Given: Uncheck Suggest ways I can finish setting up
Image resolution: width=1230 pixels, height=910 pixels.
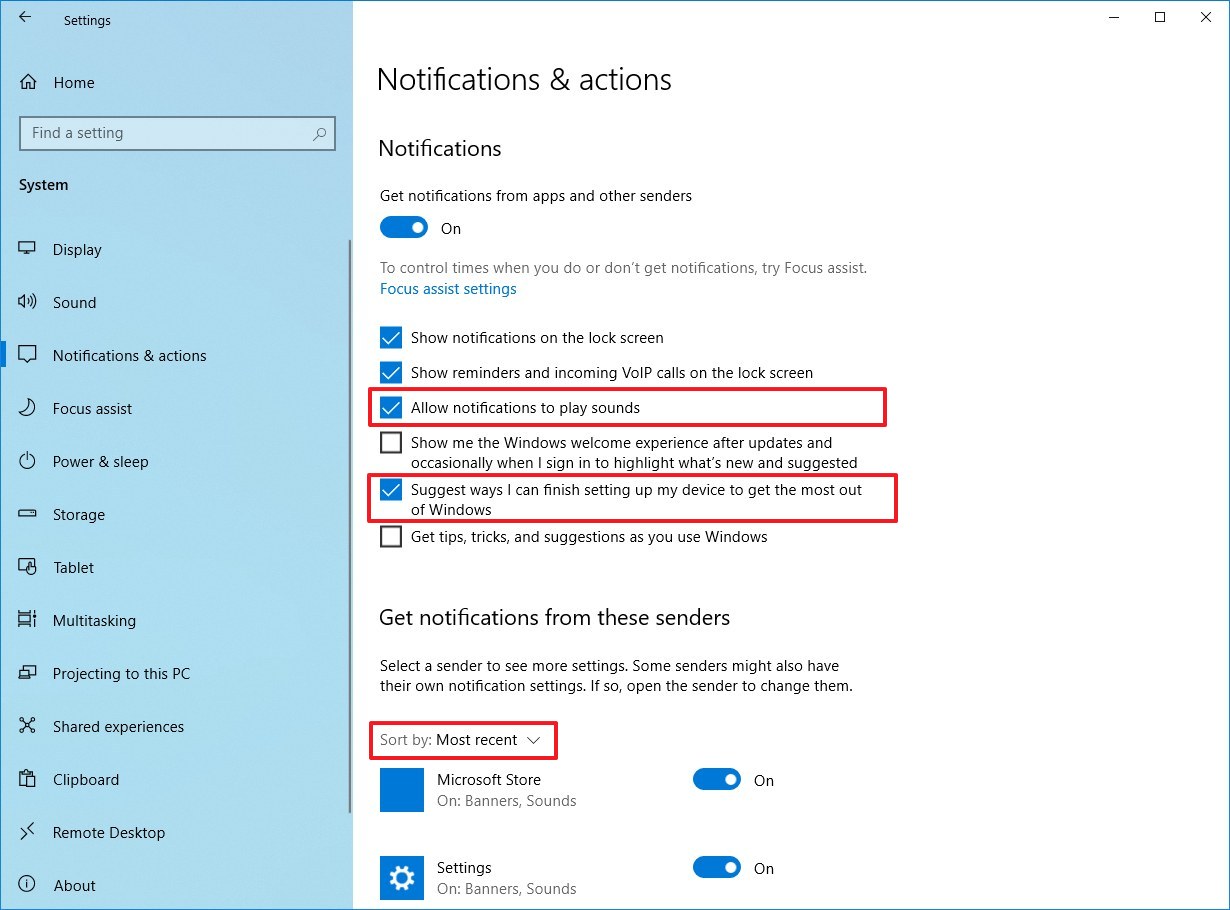Looking at the screenshot, I should [x=391, y=490].
